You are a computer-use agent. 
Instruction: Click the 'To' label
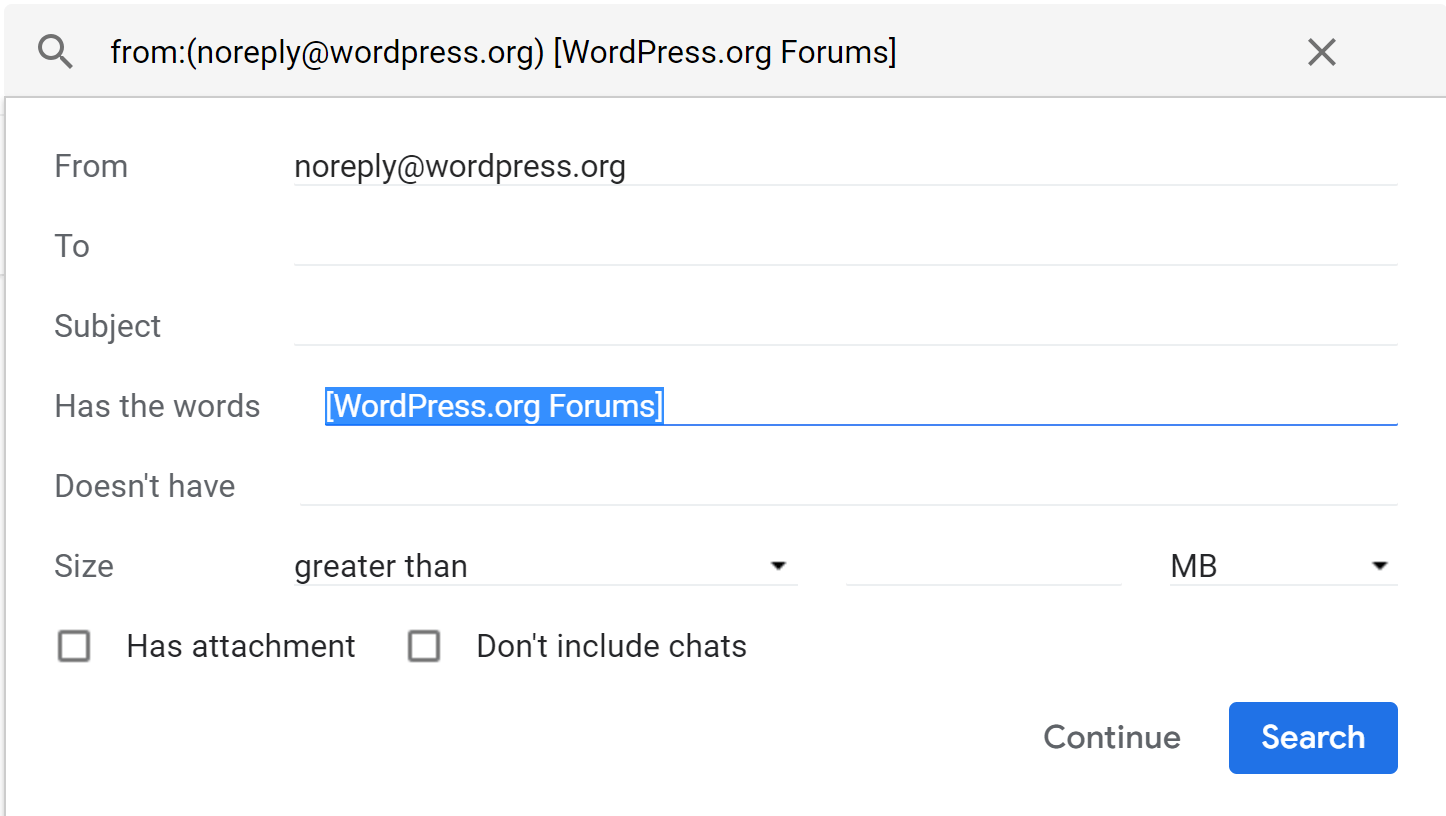[x=72, y=246]
